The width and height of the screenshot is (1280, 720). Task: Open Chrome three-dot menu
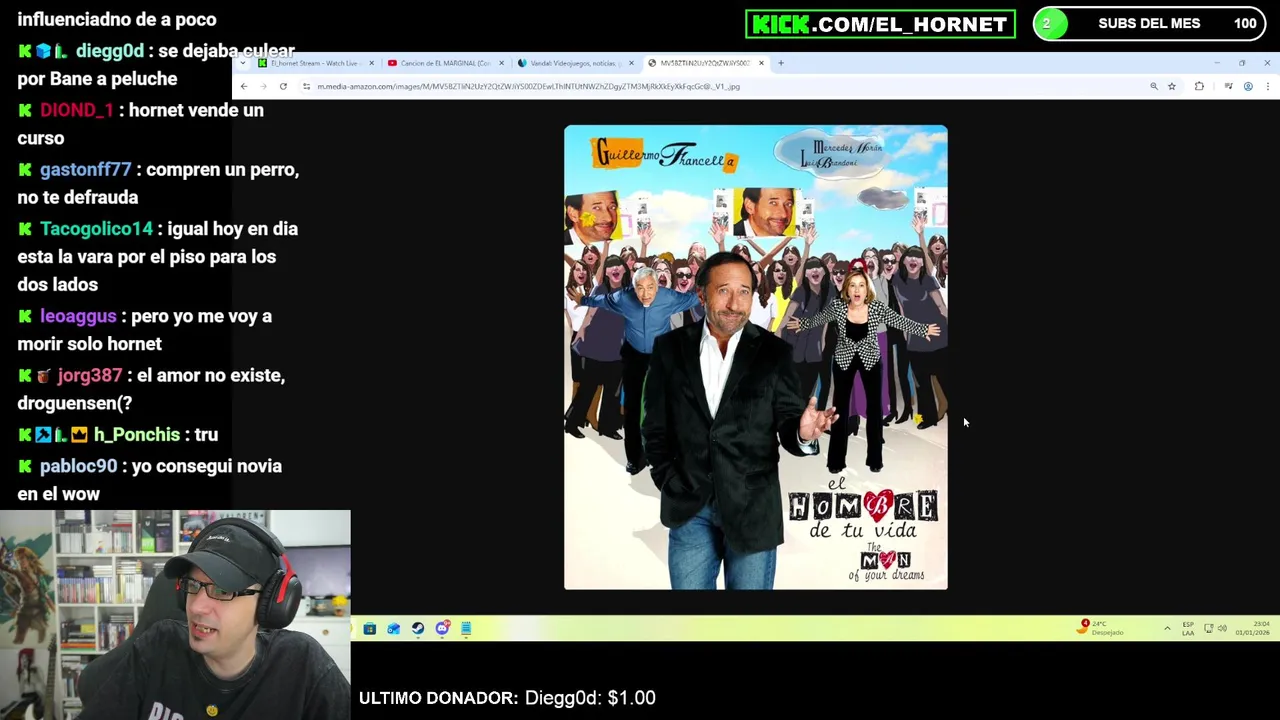[1267, 86]
